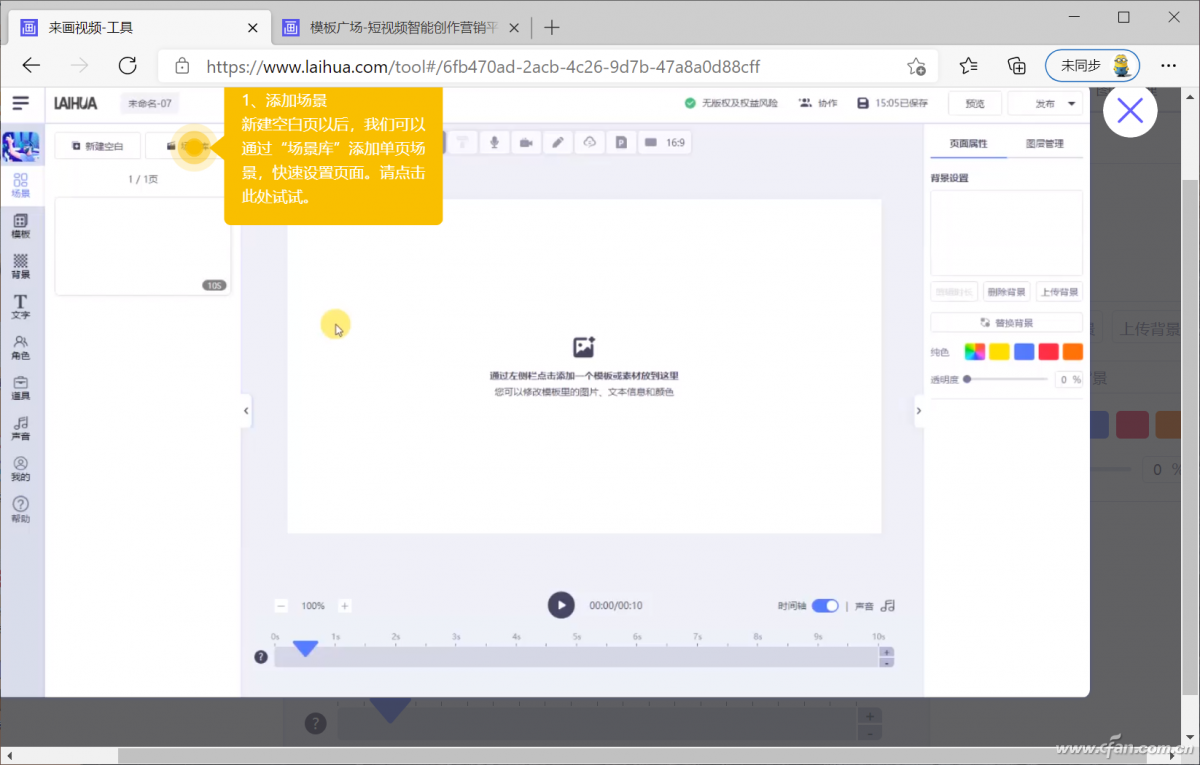Screen dimensions: 1200x765
Task: Click the transparency percent value field
Action: (1069, 380)
